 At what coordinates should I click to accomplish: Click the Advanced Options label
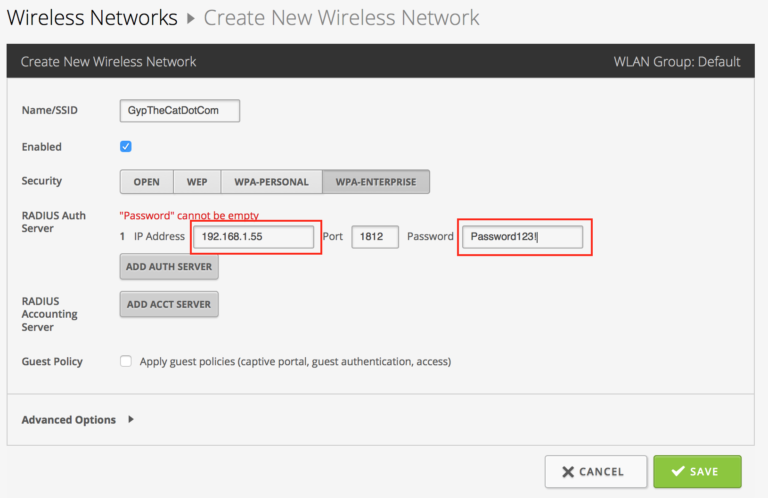click(69, 420)
